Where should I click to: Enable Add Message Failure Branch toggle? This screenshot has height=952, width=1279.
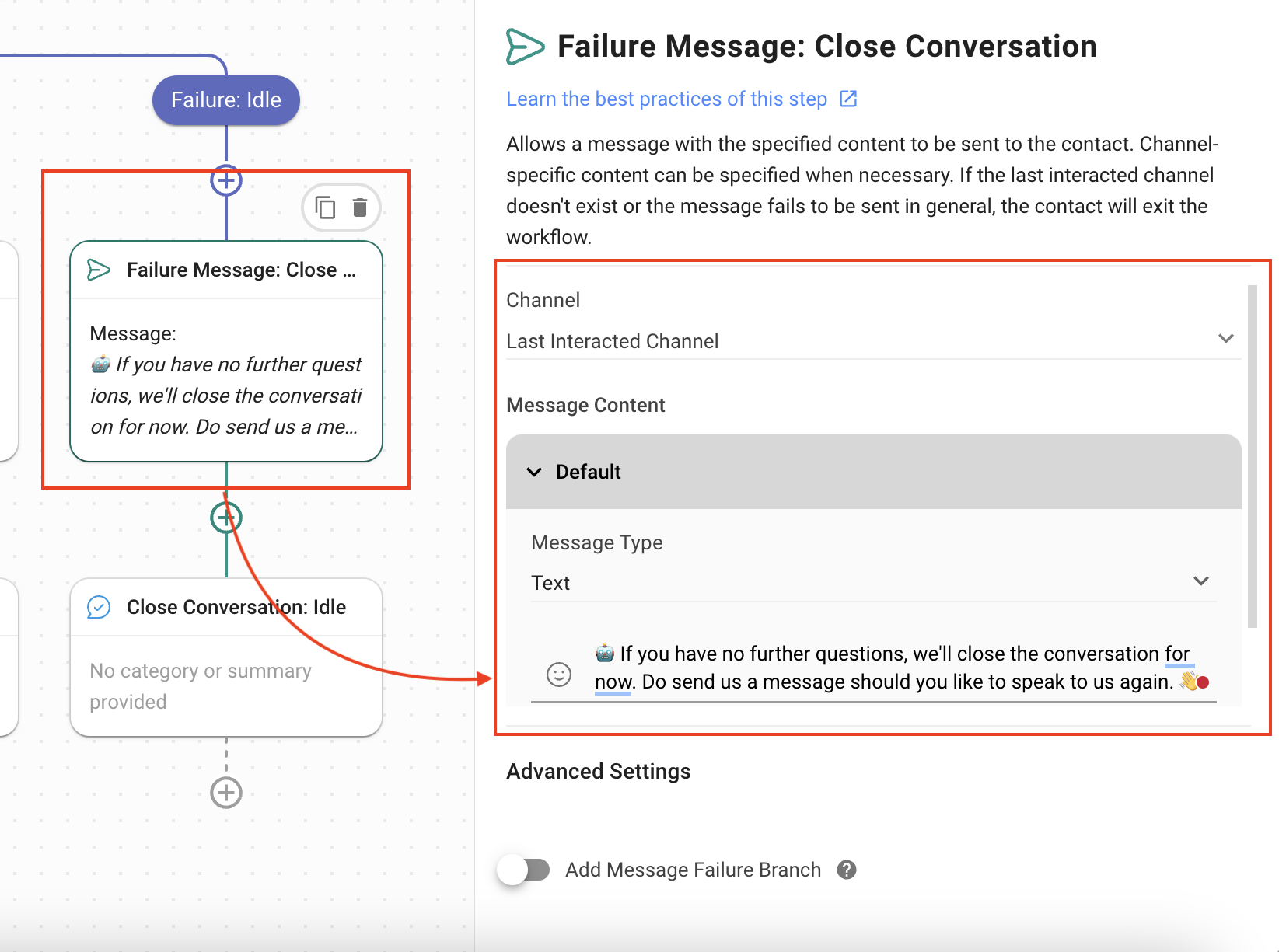pos(524,870)
